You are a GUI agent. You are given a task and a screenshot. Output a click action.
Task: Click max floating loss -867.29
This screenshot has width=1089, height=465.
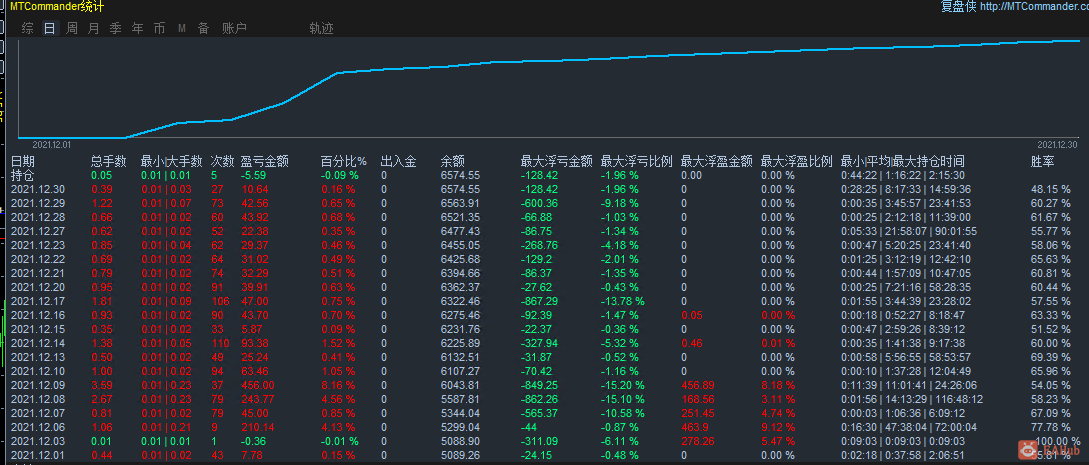[x=539, y=301]
